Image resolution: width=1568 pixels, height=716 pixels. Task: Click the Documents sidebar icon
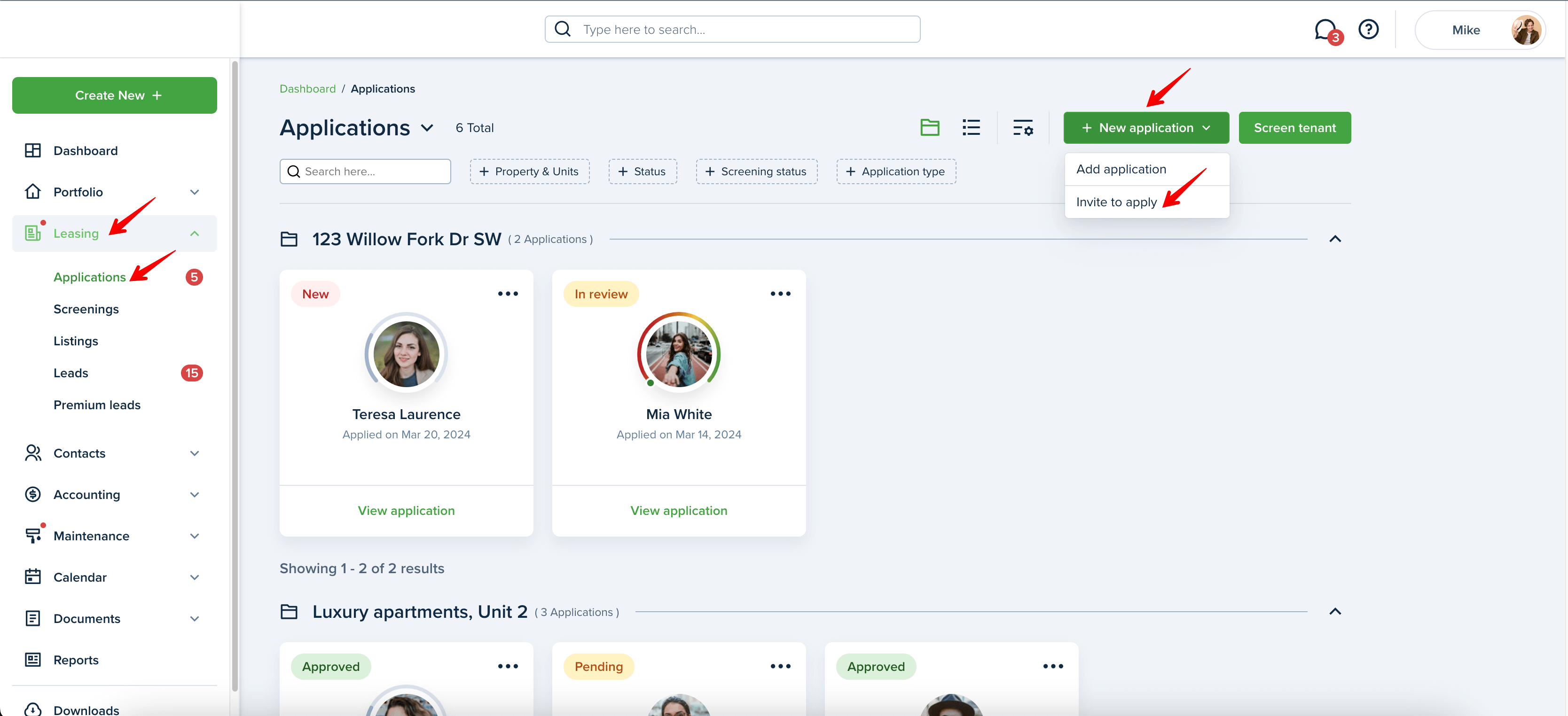point(33,618)
